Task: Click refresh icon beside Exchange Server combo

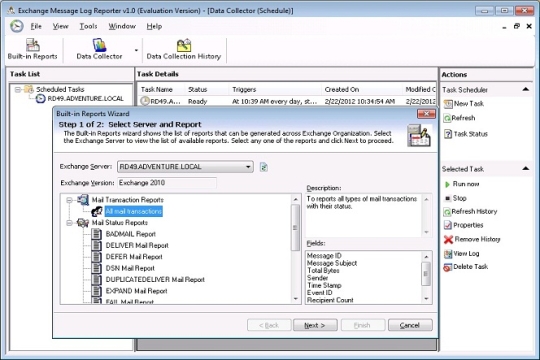Action: (x=263, y=167)
